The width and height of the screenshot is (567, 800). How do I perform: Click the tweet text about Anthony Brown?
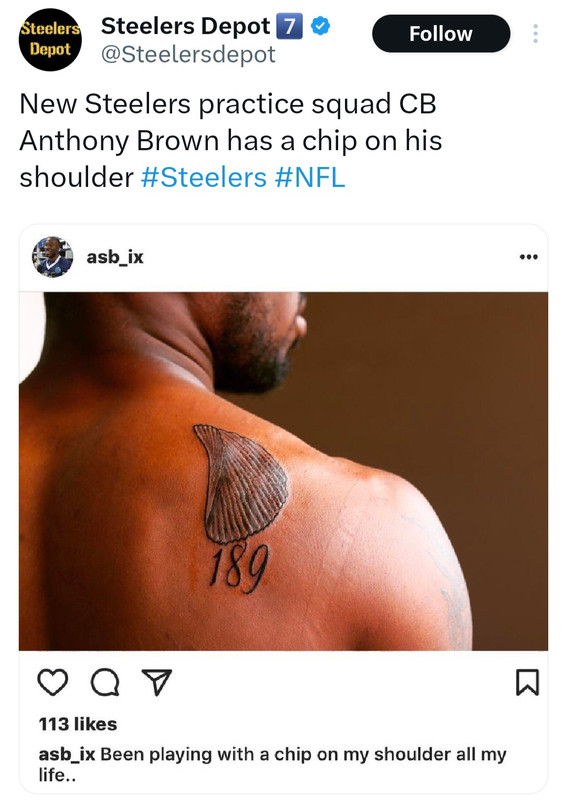click(231, 140)
